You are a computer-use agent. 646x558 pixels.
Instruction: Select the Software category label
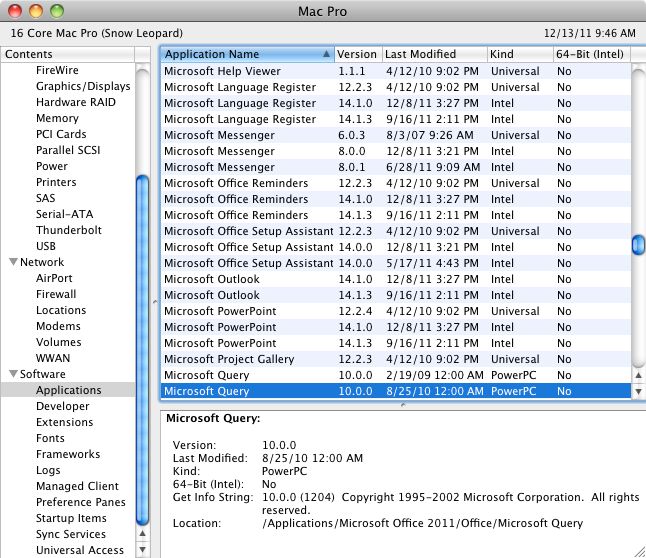click(42, 374)
